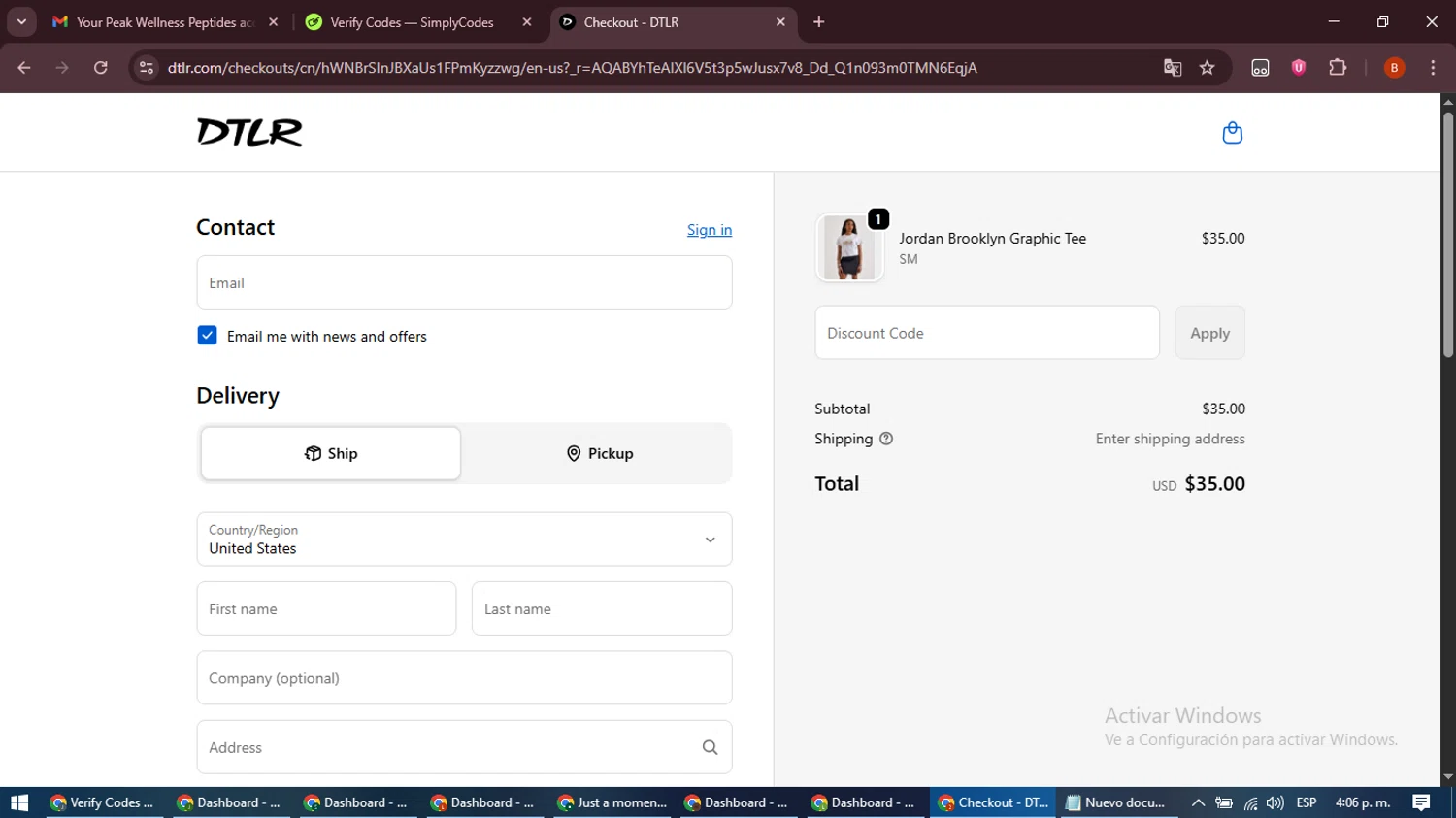Click the address search magnifier icon
1456x818 pixels.
click(710, 747)
